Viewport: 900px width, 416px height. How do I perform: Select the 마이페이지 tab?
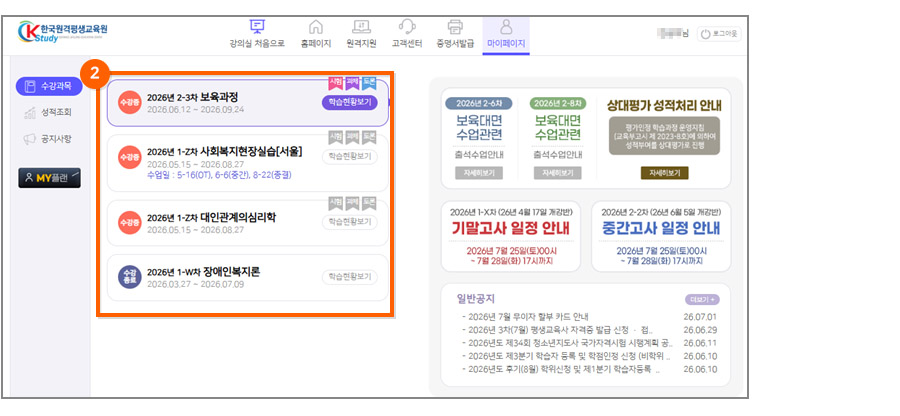coord(506,34)
